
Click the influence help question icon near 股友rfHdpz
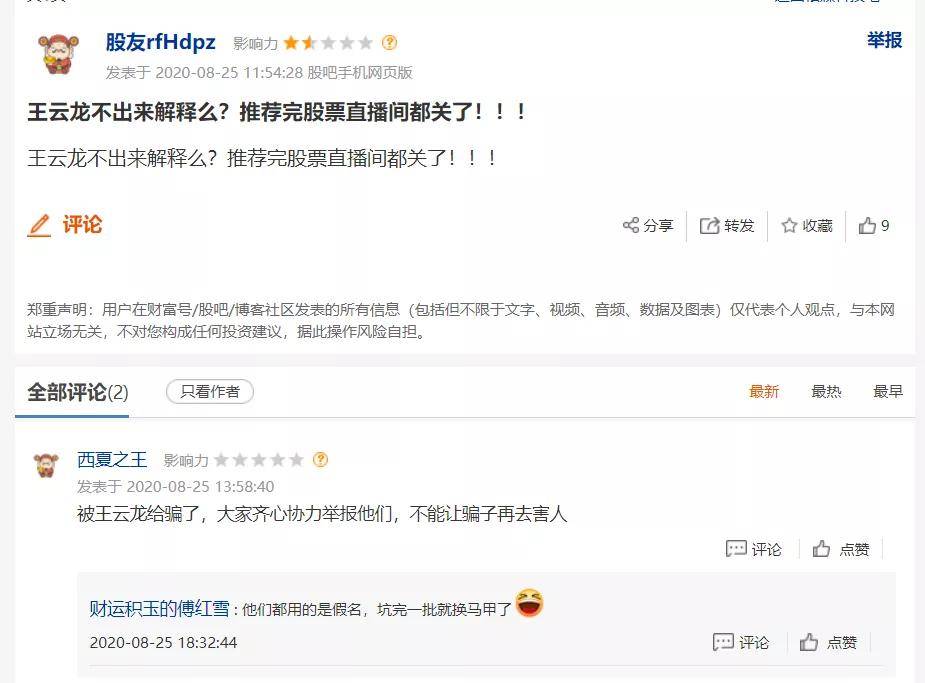click(x=390, y=43)
